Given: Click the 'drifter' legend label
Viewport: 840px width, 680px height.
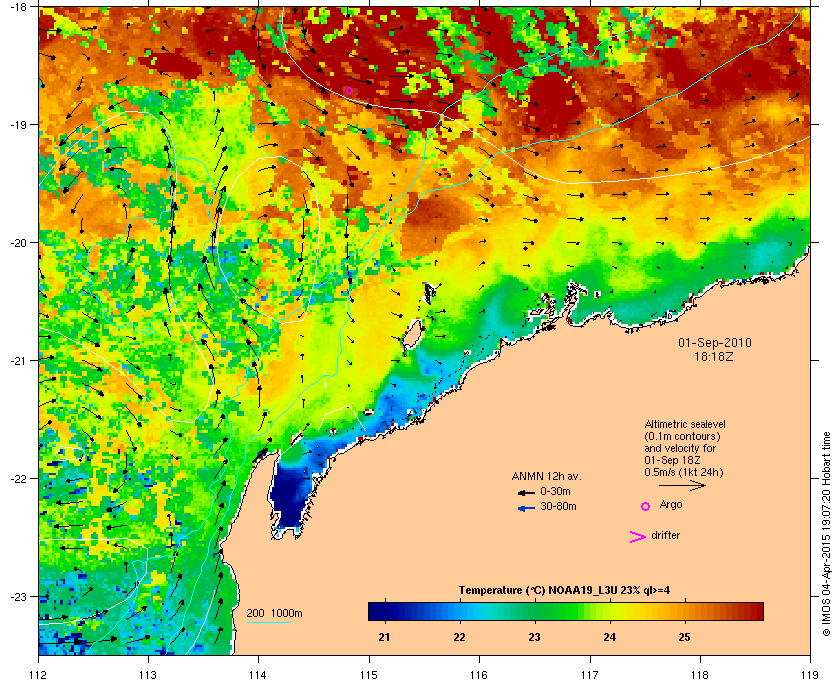Looking at the screenshot, I should [665, 535].
